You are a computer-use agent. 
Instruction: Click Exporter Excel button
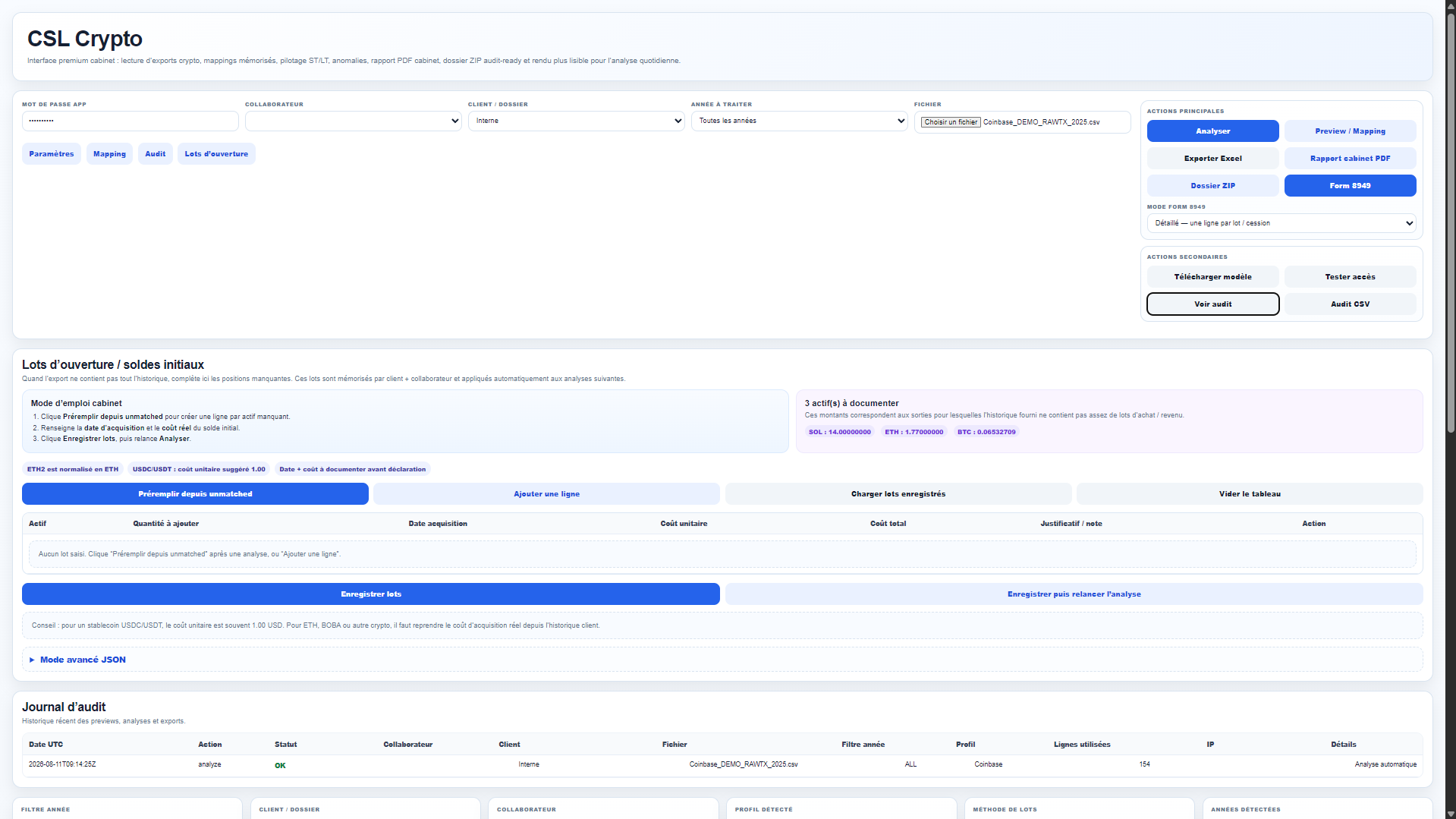(x=1212, y=159)
